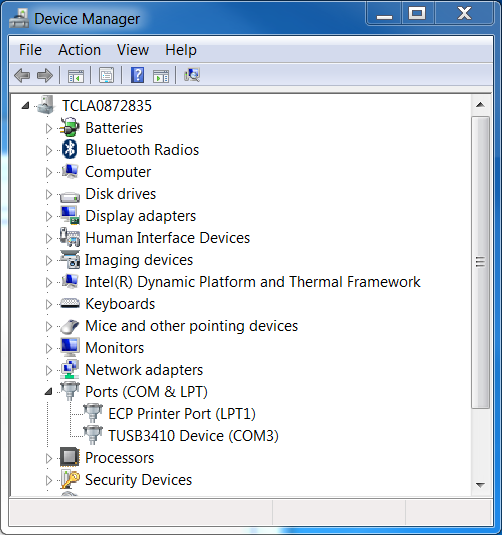Expand the Display adapters node
This screenshot has width=502, height=535.
pos(49,216)
